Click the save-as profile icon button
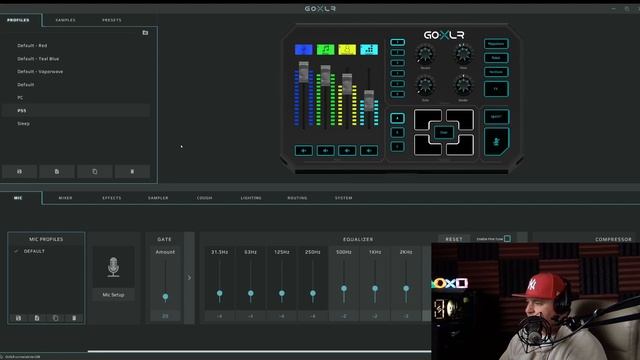Screen dimensions: 640x360 coord(57,171)
